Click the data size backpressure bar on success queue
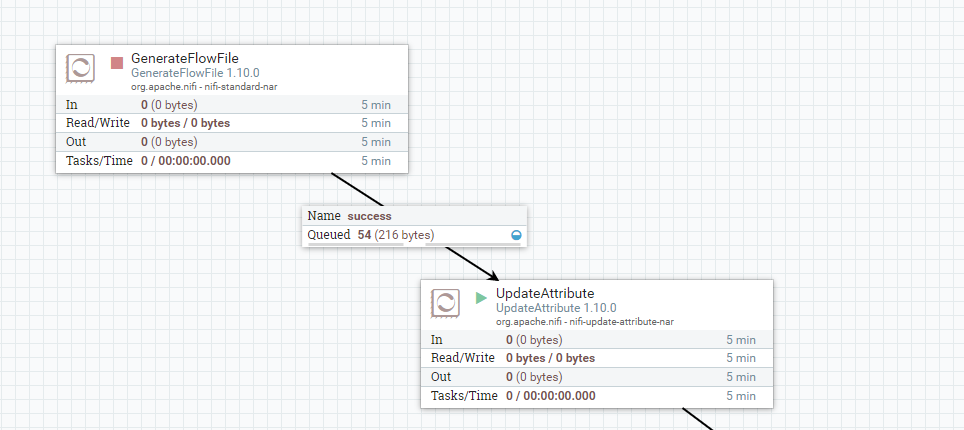Screen dimensions: 964x430 tap(473, 244)
